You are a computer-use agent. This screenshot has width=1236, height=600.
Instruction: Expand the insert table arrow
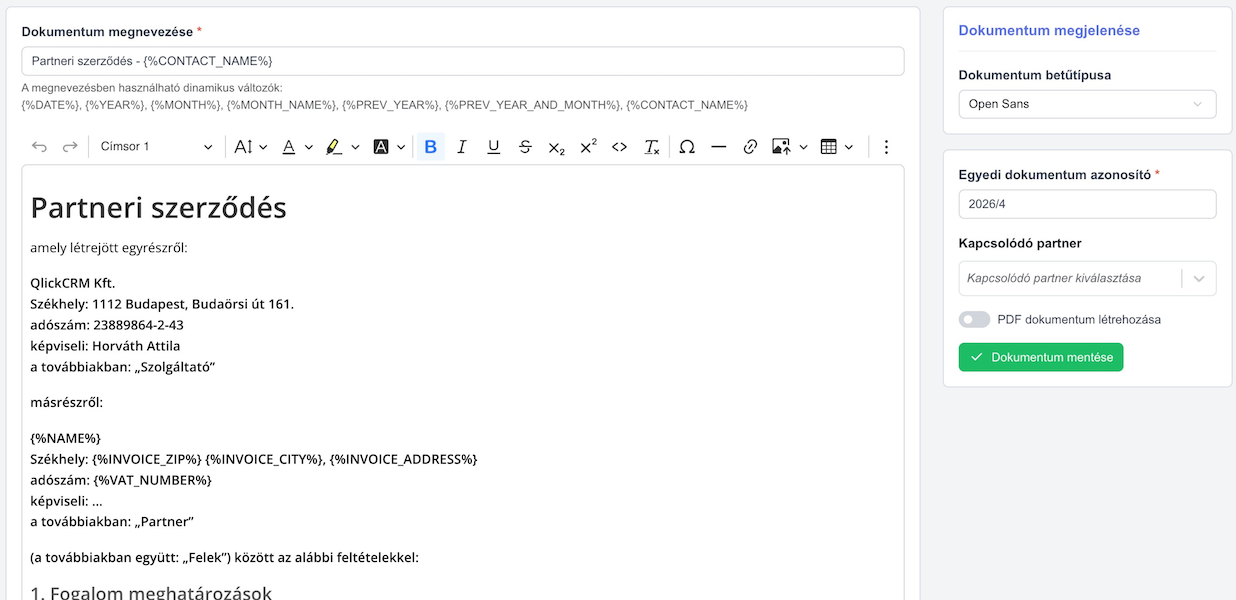[849, 147]
